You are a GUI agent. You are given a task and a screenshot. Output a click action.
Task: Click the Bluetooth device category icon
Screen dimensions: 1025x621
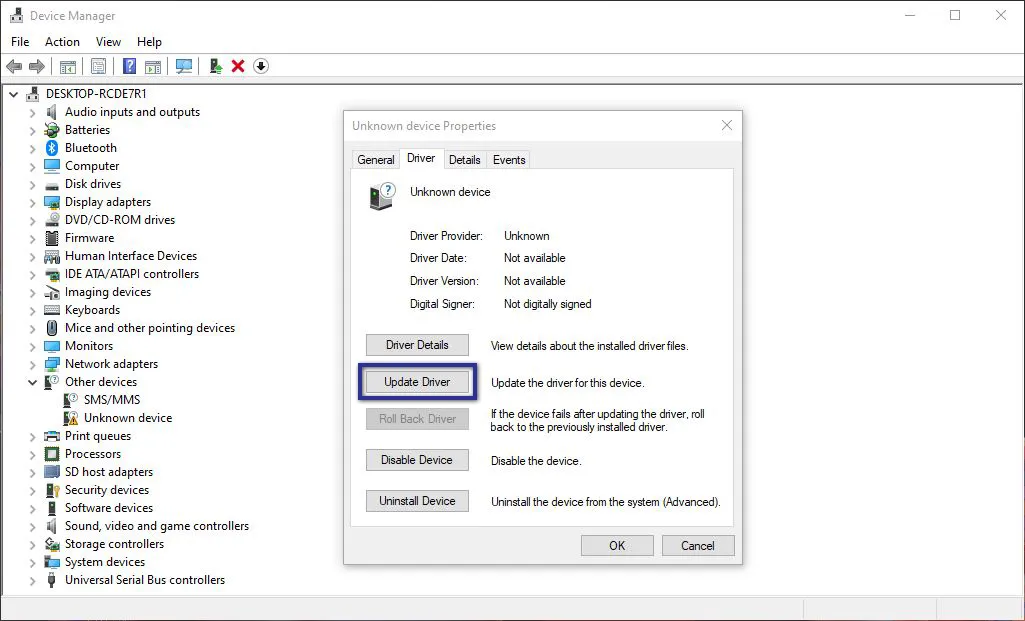(x=51, y=147)
